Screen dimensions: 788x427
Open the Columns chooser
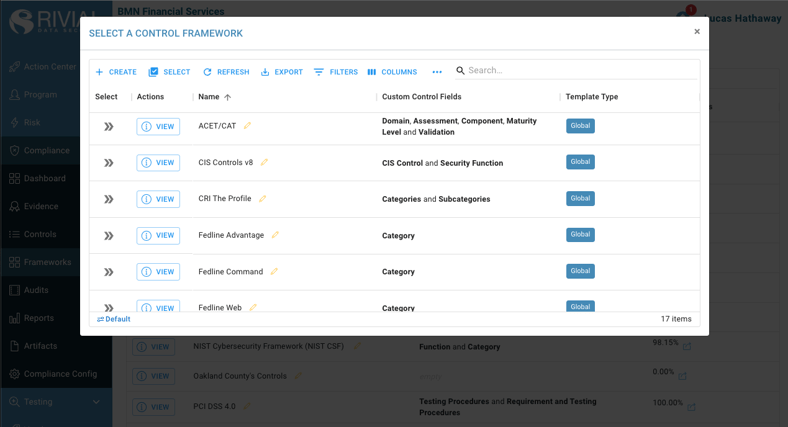392,72
